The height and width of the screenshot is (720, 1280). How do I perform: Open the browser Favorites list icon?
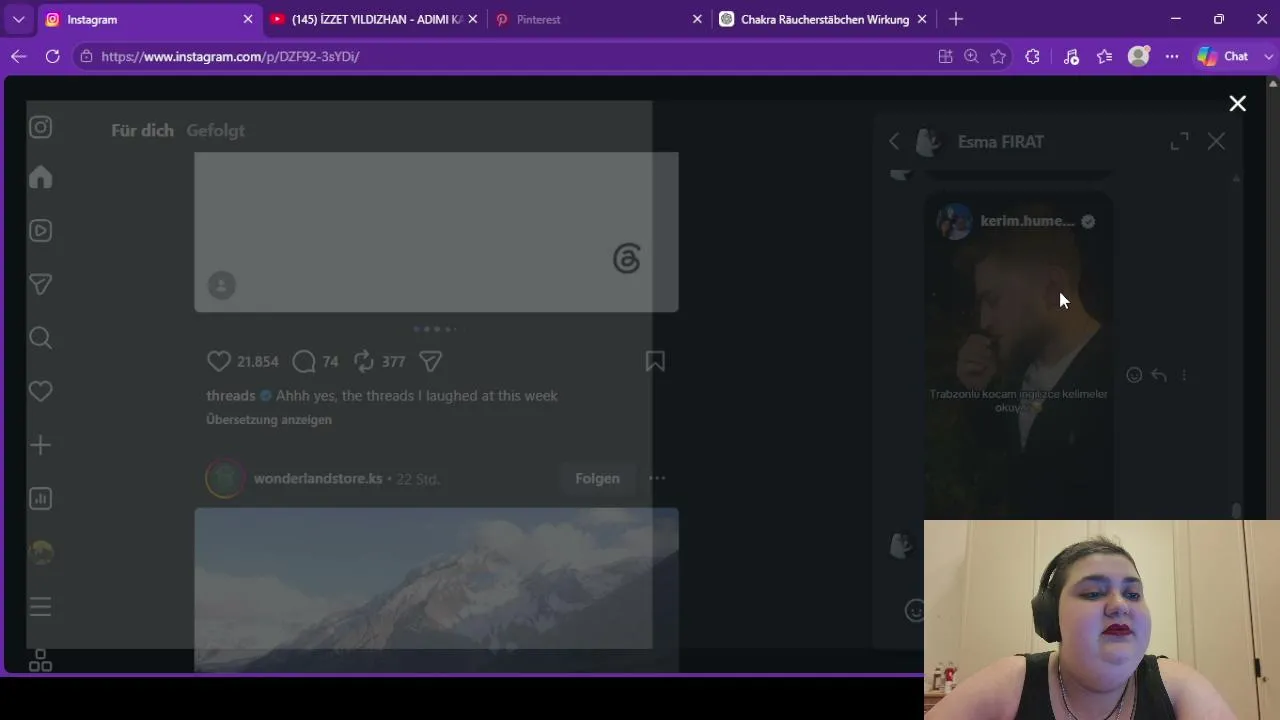1105,57
